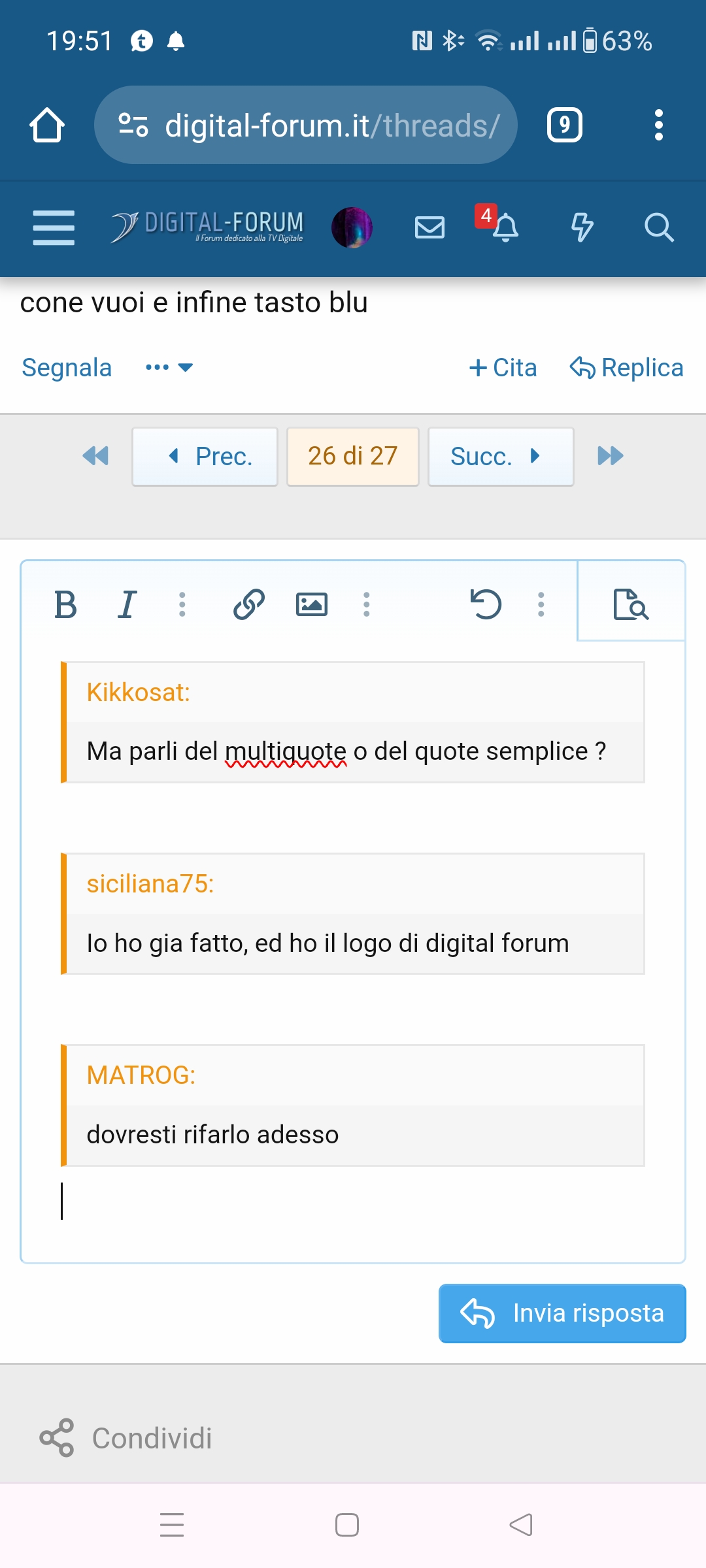Click the MATROG quote text 'dovresti rifarlo adesso'
The height and width of the screenshot is (1568, 706).
click(212, 1135)
